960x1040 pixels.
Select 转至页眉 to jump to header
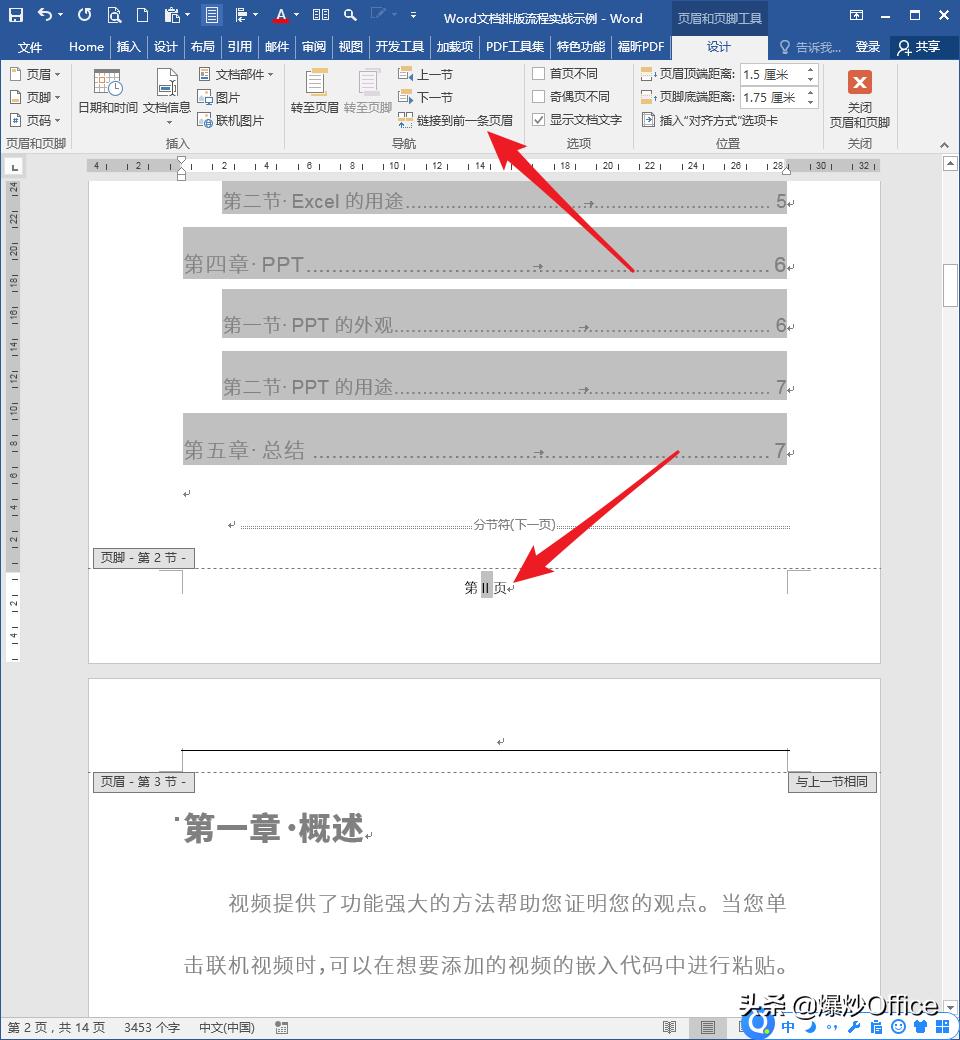point(316,95)
